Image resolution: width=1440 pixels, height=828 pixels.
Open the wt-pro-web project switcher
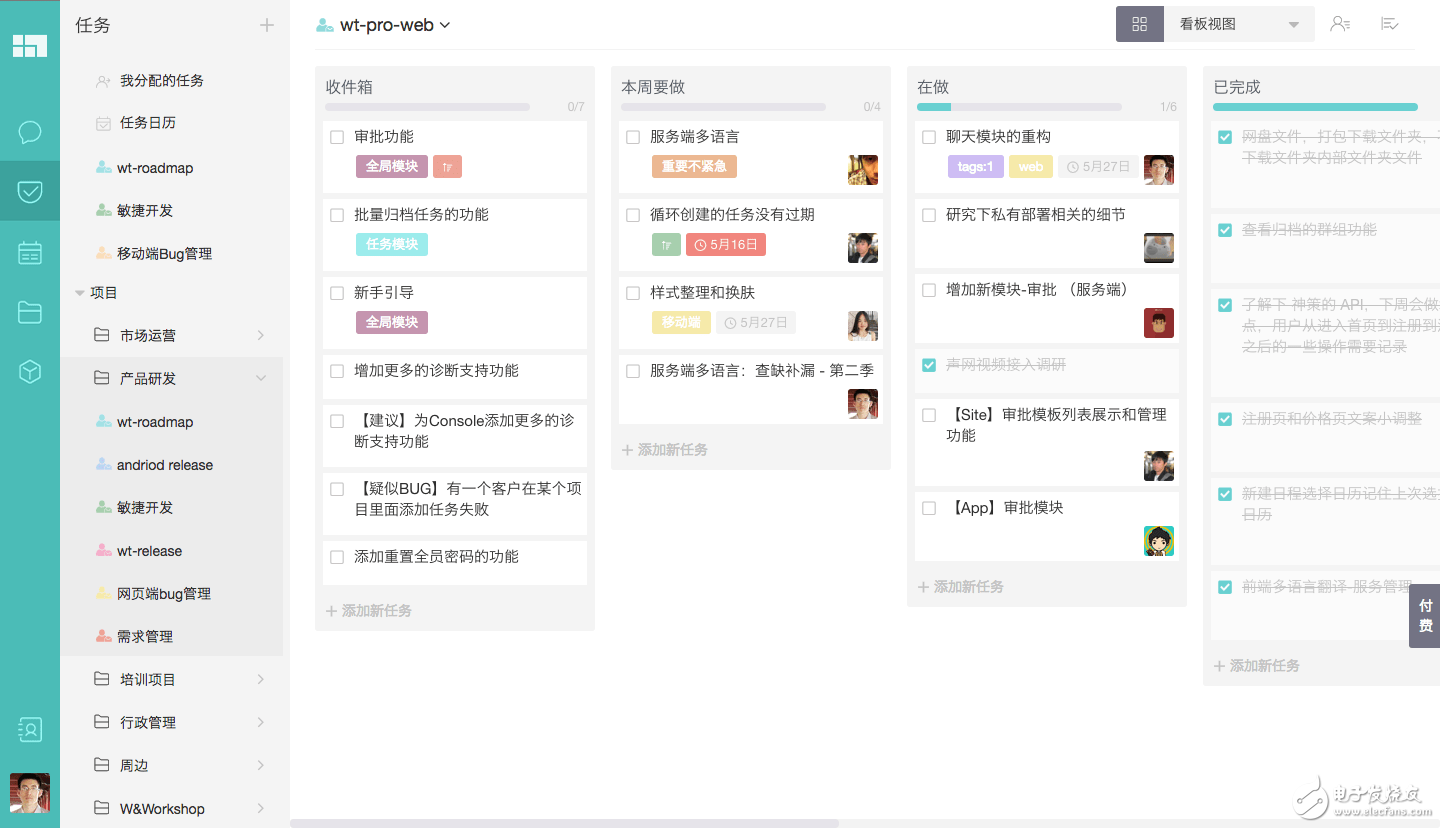384,24
